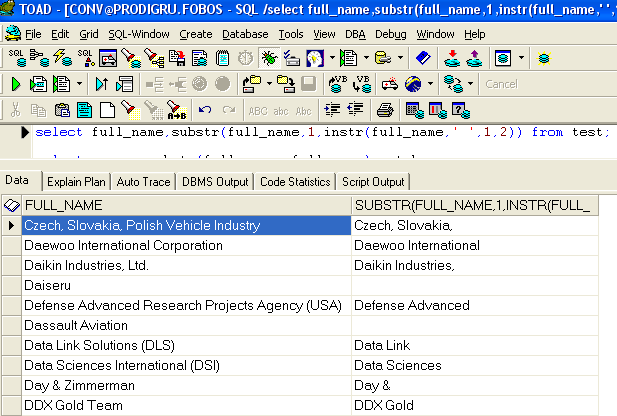The image size is (617, 416).
Task: Click the lowercase abc icon
Action: click(x=281, y=111)
